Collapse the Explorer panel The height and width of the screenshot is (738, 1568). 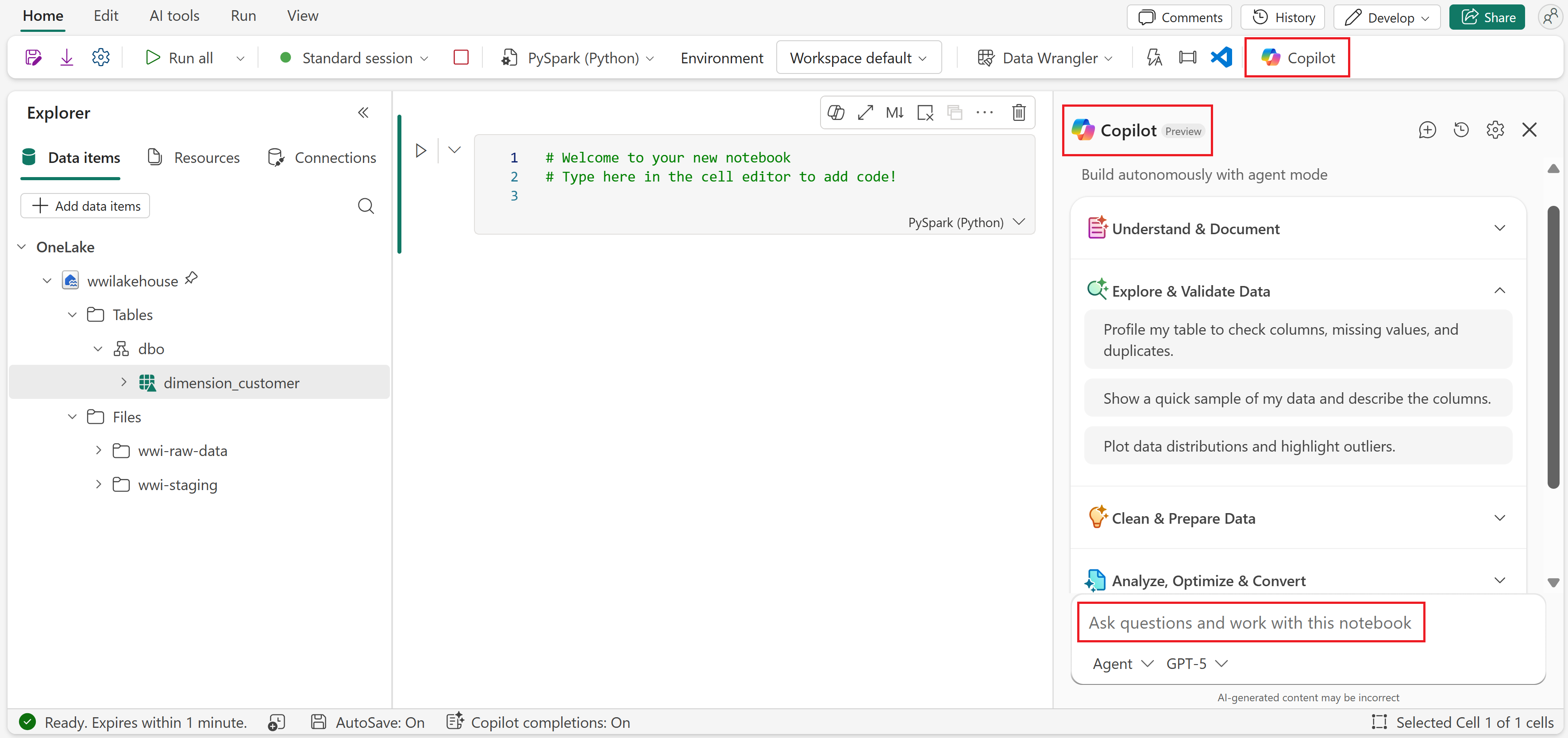tap(363, 112)
